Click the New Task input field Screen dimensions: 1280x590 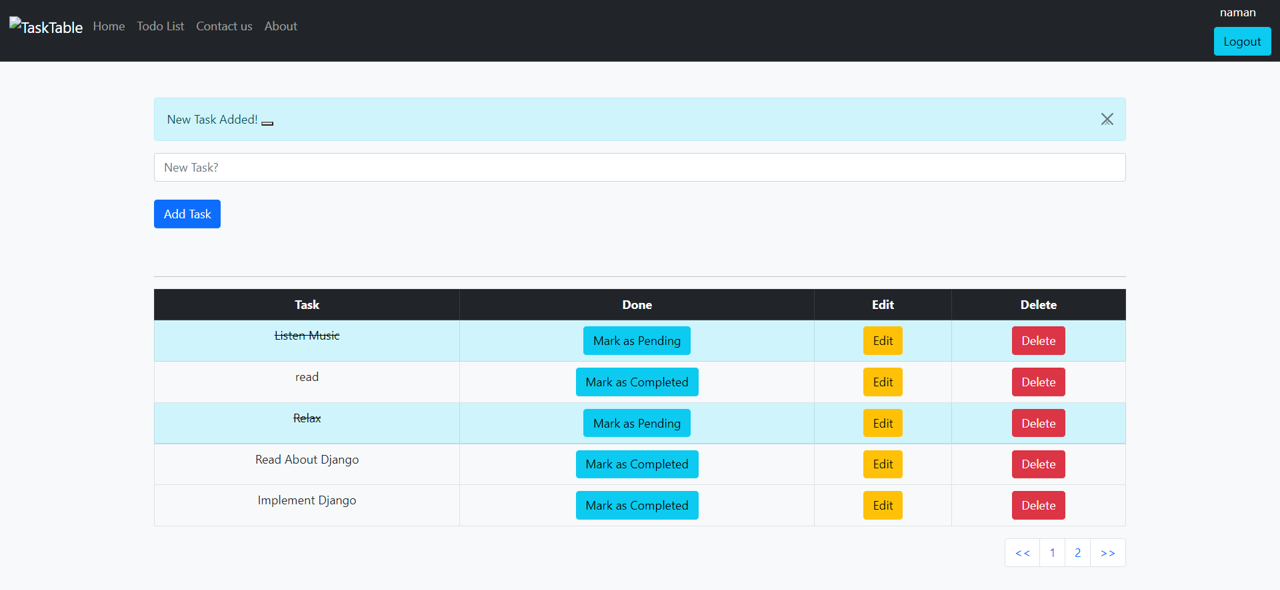pos(639,167)
